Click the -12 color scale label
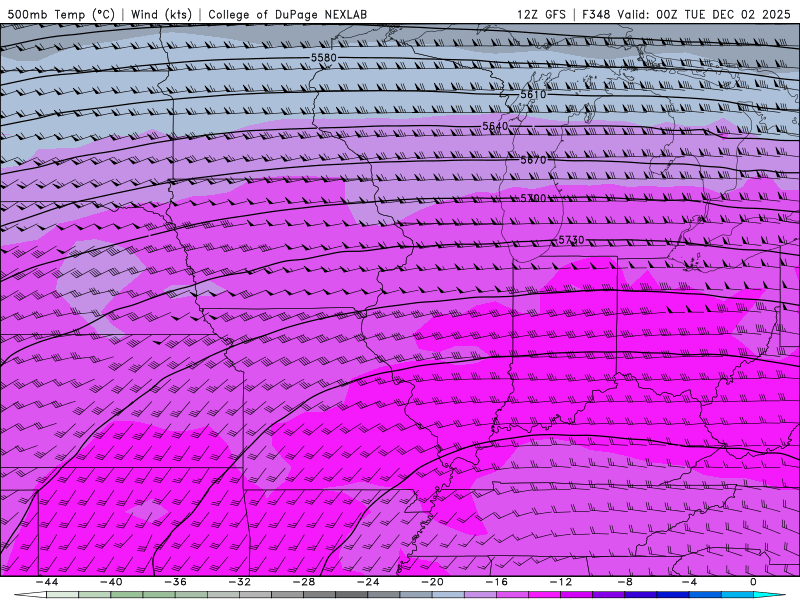Screen dimensions: 800x600 tap(561, 582)
